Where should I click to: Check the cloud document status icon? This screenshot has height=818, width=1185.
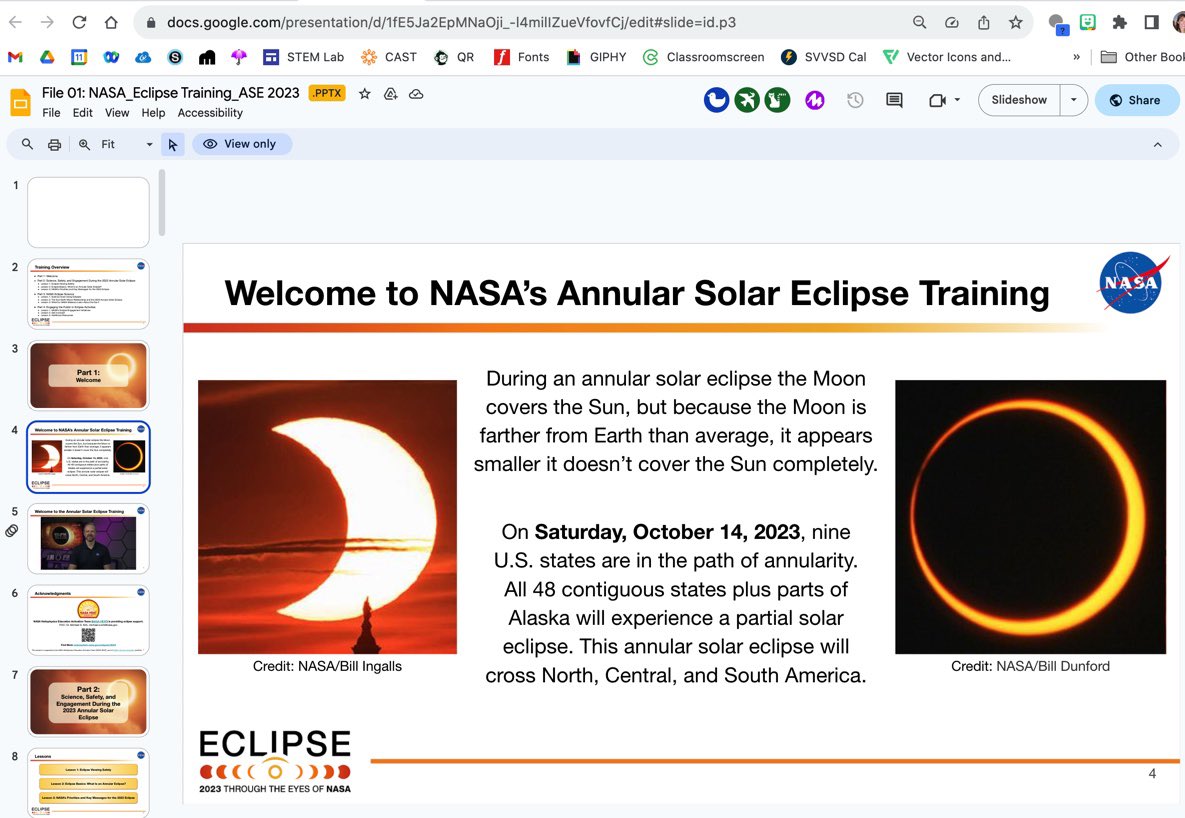pyautogui.click(x=416, y=94)
